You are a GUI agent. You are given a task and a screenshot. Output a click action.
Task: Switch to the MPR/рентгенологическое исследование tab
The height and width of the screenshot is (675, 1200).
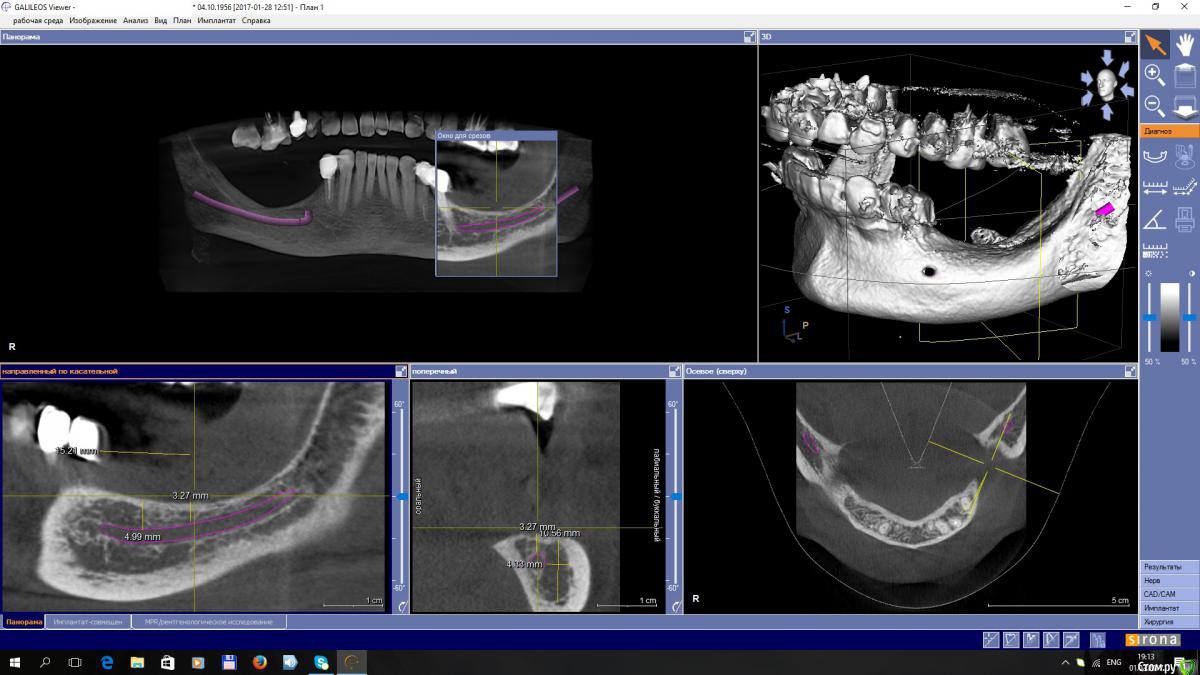click(x=208, y=622)
